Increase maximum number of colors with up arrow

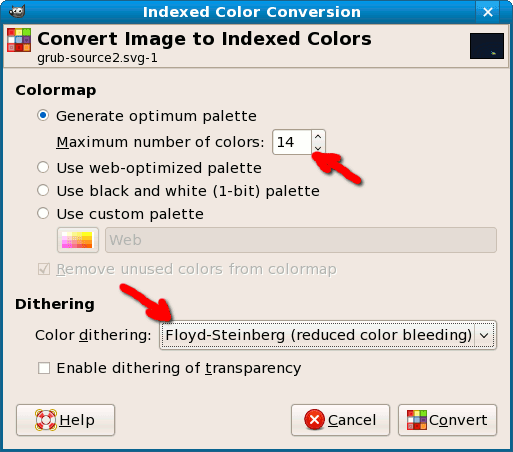pyautogui.click(x=318, y=136)
